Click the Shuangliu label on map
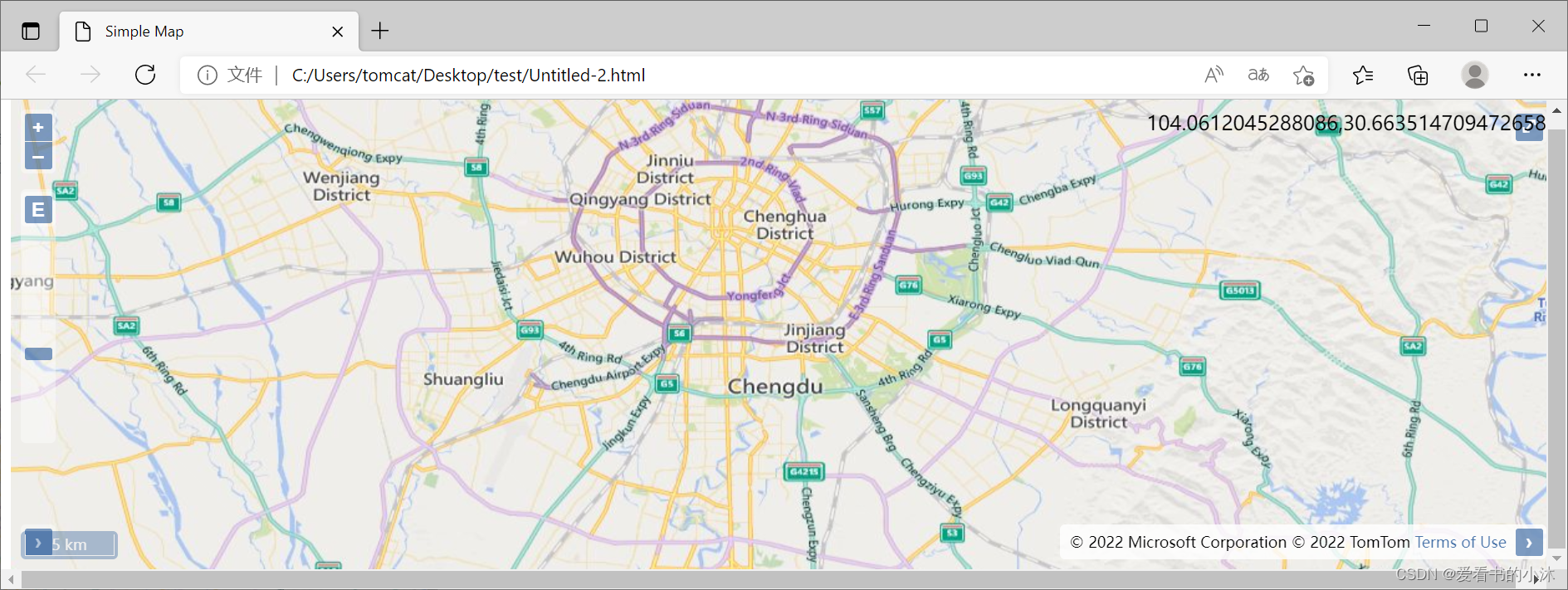This screenshot has height=590, width=1568. click(x=463, y=379)
